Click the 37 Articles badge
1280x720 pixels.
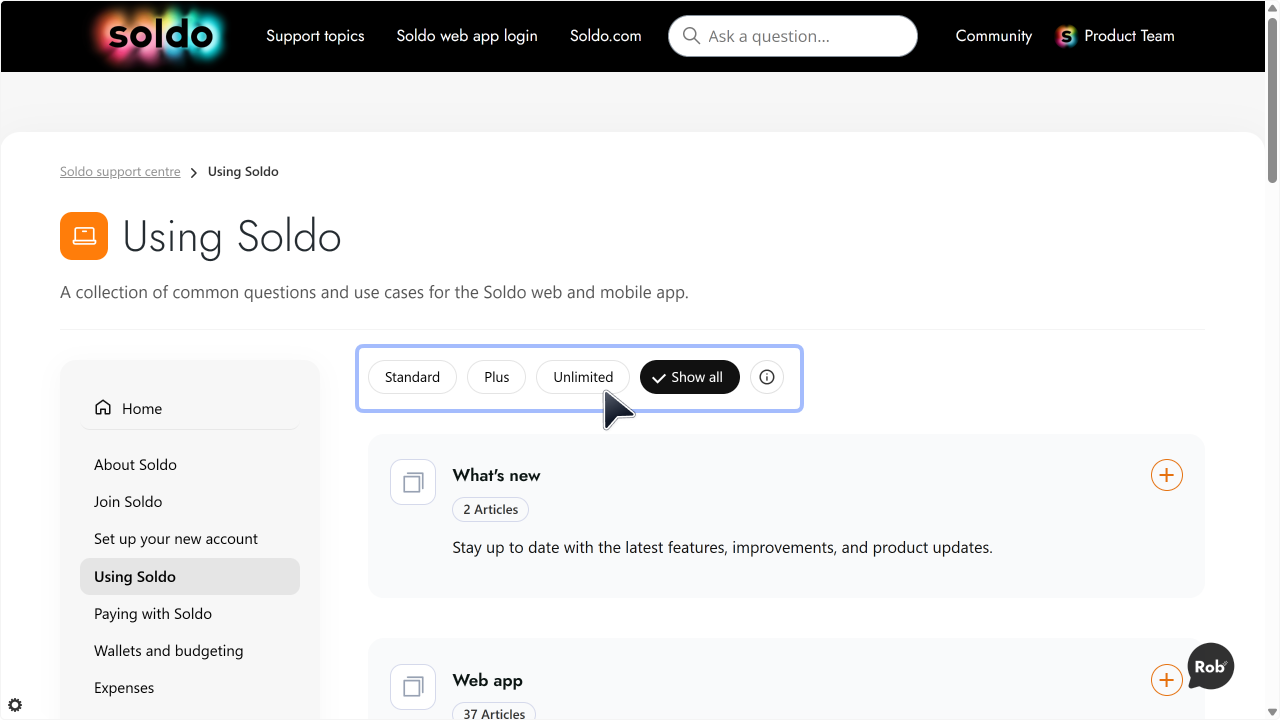point(494,711)
